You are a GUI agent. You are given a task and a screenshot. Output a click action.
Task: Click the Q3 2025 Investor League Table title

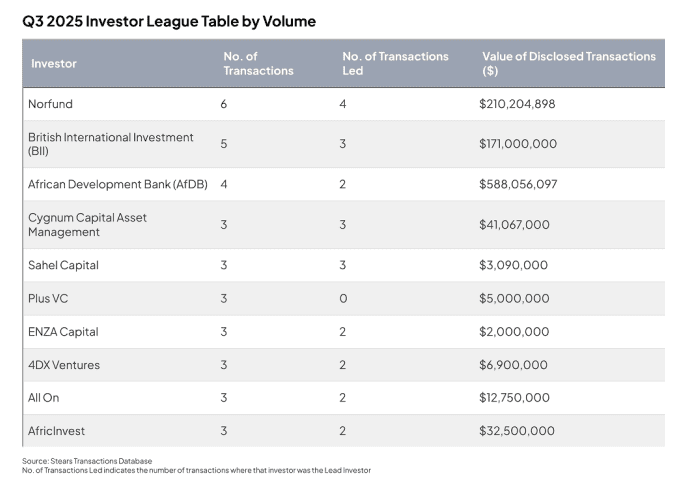169,21
